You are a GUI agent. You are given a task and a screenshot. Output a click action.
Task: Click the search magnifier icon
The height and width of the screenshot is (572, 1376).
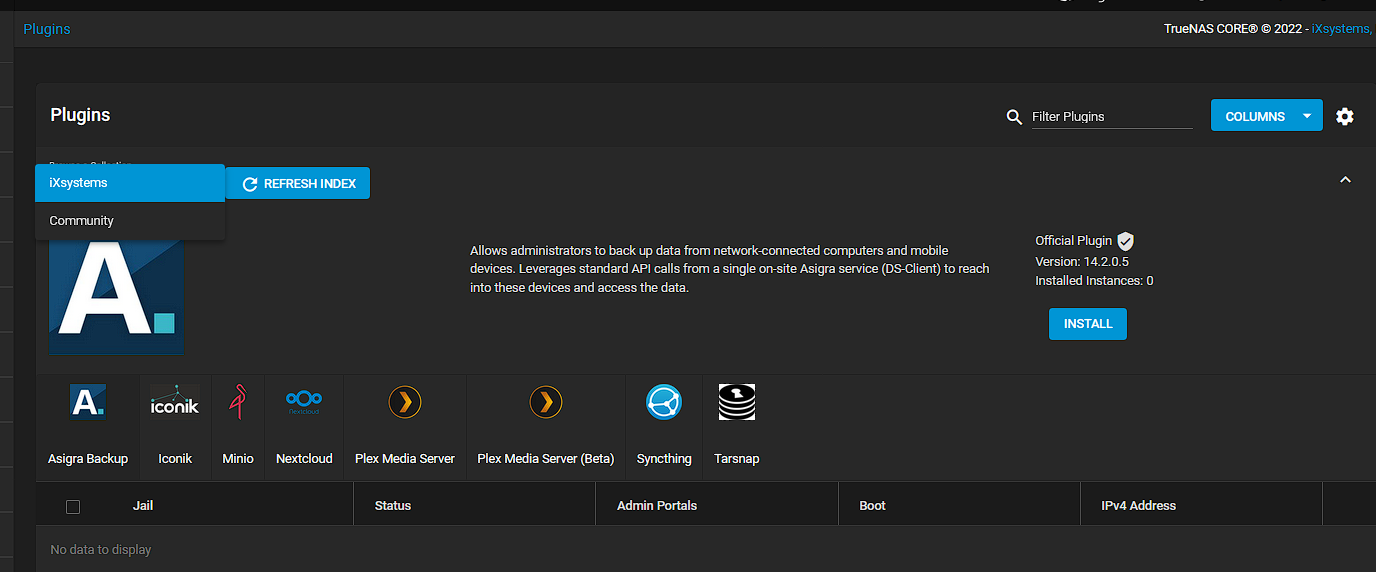tap(1014, 117)
